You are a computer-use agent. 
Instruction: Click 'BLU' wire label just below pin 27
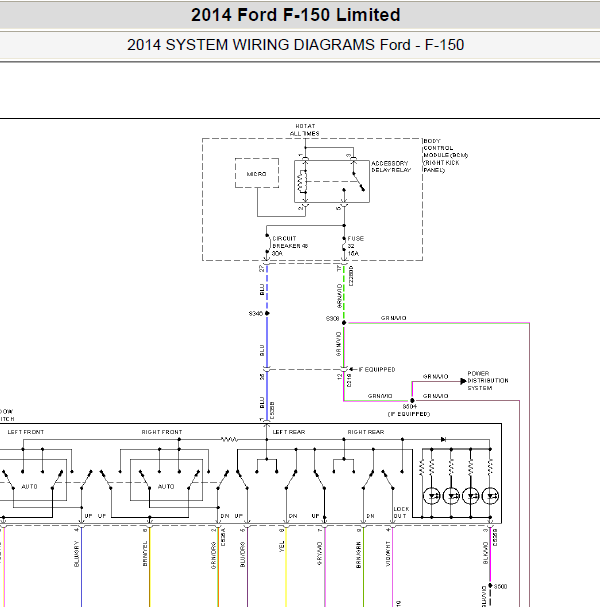click(x=262, y=290)
